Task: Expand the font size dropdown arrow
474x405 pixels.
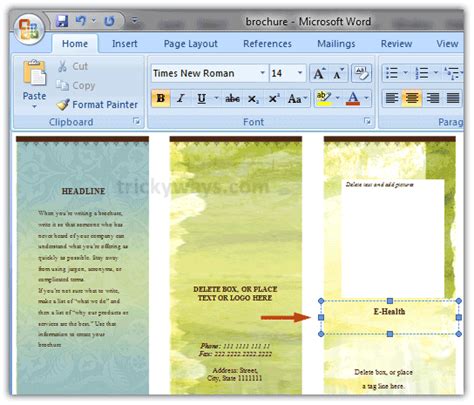Action: click(x=300, y=73)
